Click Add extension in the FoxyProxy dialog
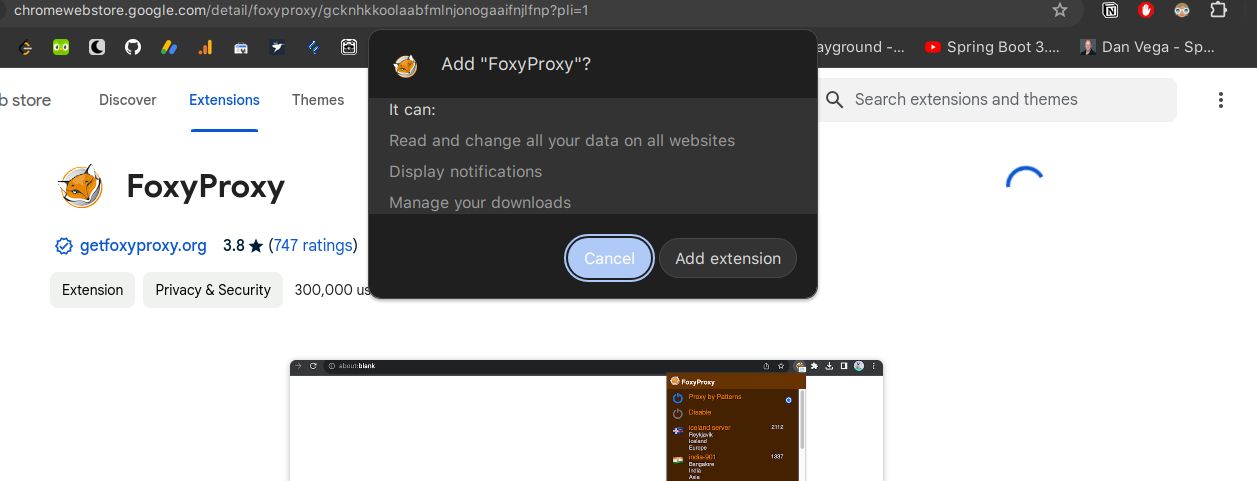Image resolution: width=1257 pixels, height=481 pixels. coord(728,258)
